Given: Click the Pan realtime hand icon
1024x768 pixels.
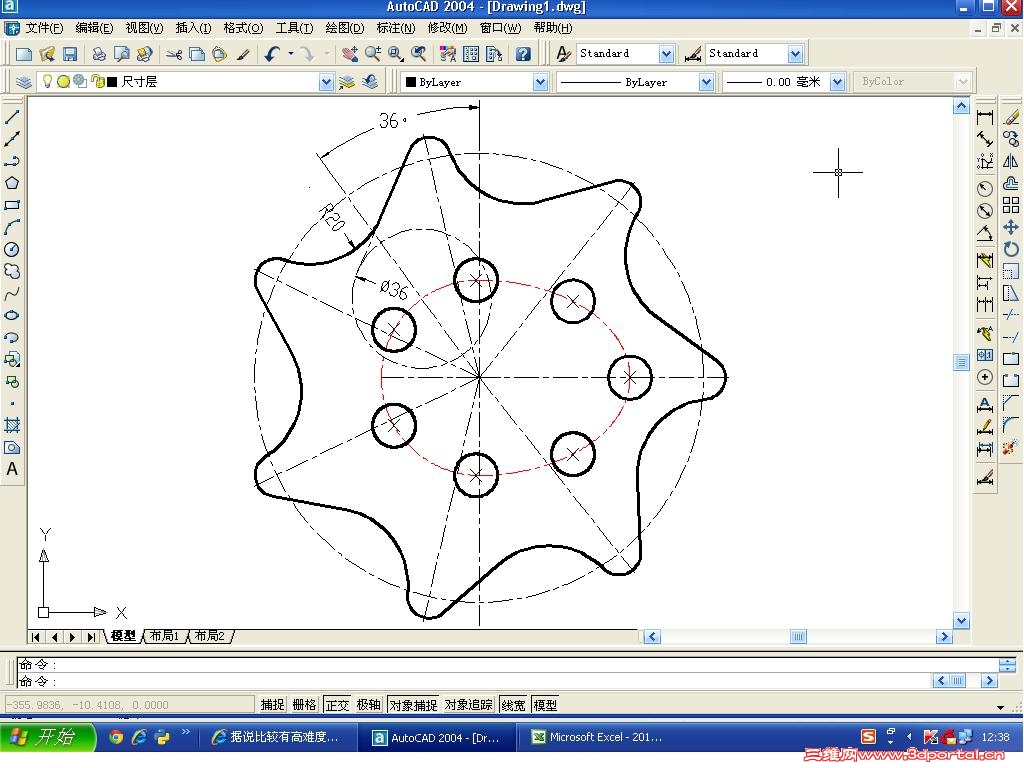Looking at the screenshot, I should 349,54.
